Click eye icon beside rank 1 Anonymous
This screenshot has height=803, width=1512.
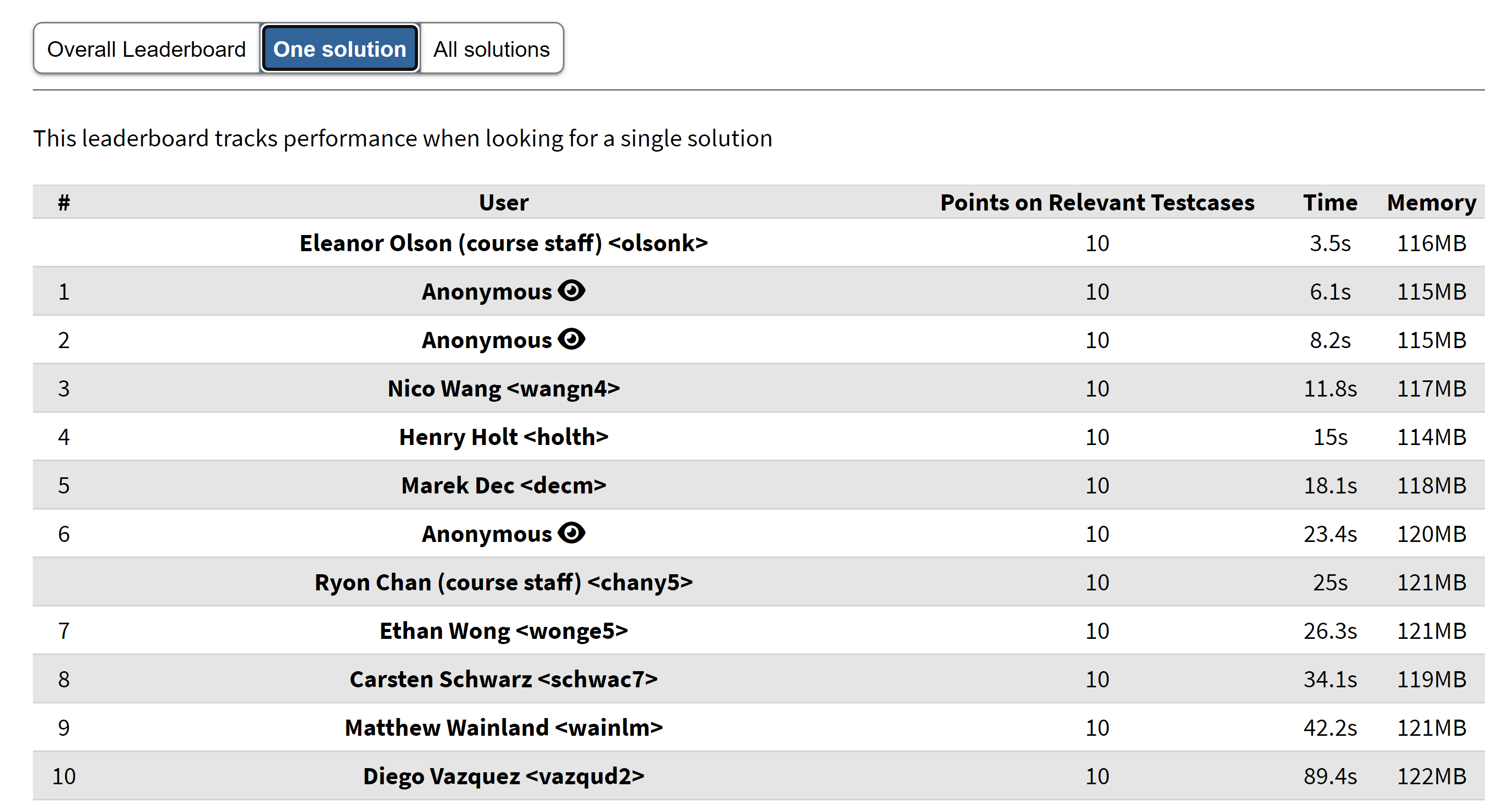coord(571,291)
